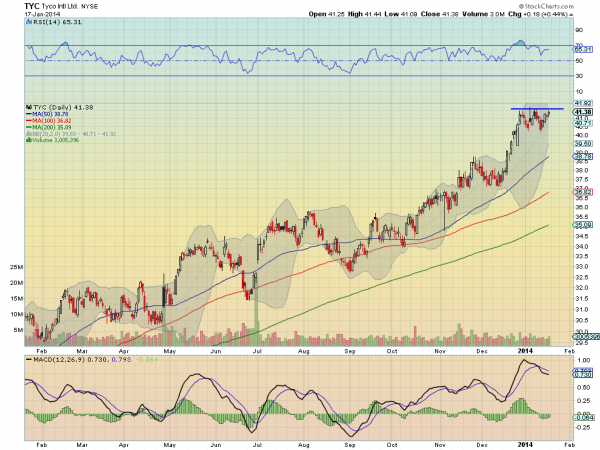Viewport: 600px width, 450px height.
Task: Click the 38.78 MA(50) tag on price axis
Action: click(x=583, y=156)
